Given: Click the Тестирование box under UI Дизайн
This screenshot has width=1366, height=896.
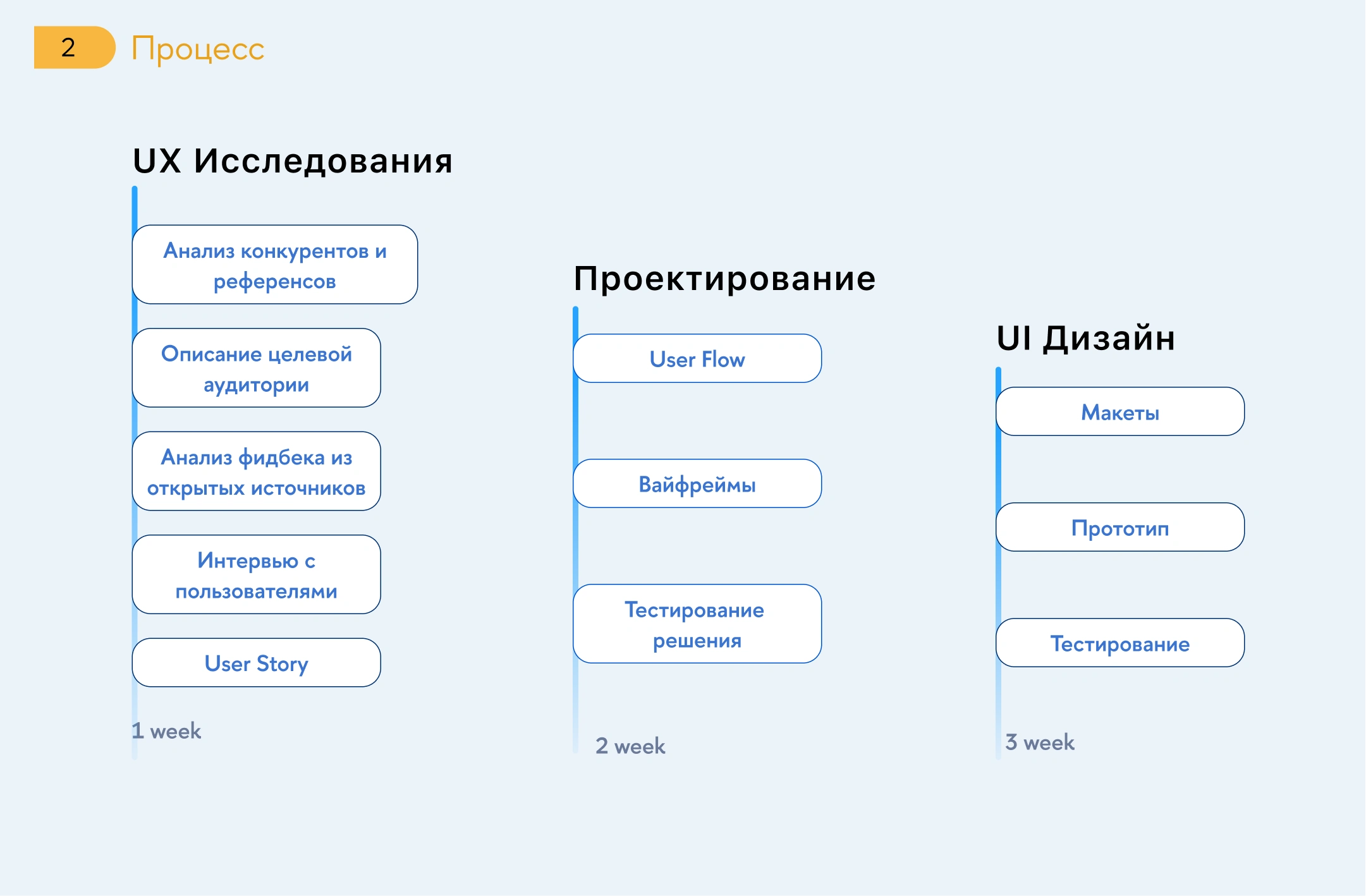Looking at the screenshot, I should (1120, 643).
